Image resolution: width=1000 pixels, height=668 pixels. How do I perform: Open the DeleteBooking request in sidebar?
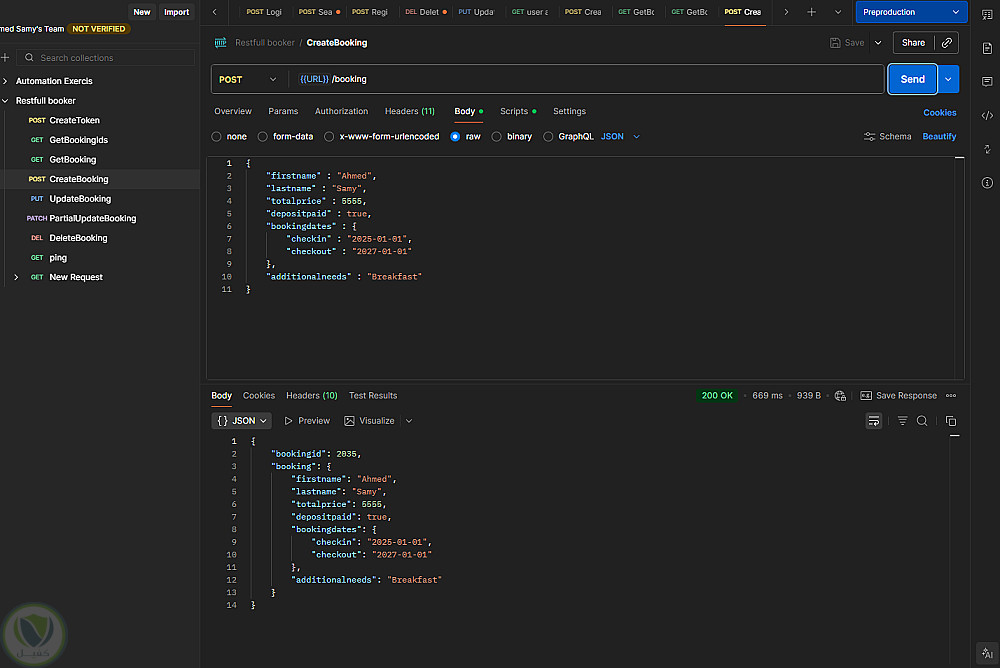78,238
